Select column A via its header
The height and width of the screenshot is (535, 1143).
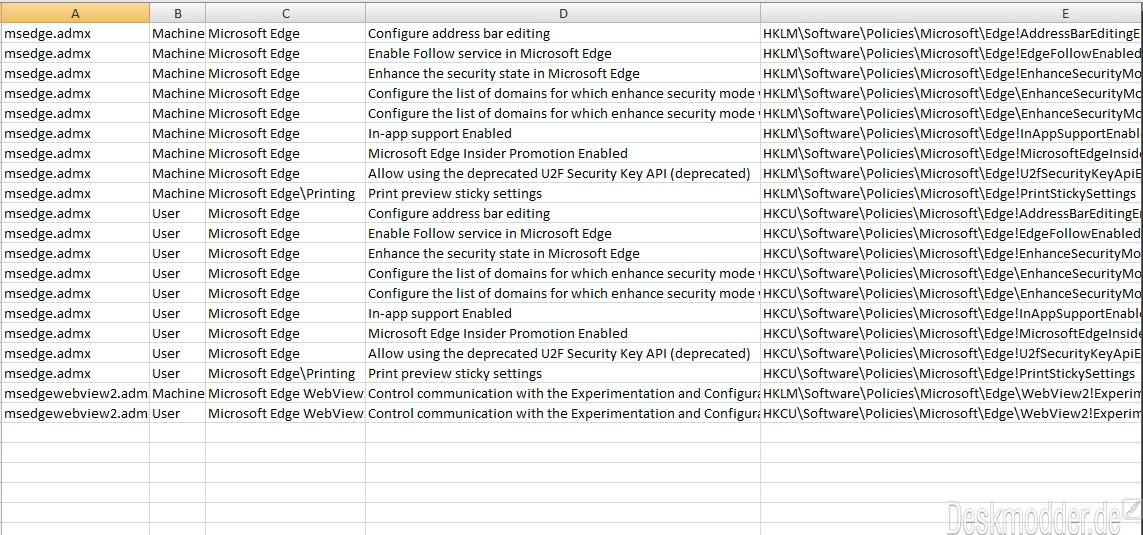(75, 12)
